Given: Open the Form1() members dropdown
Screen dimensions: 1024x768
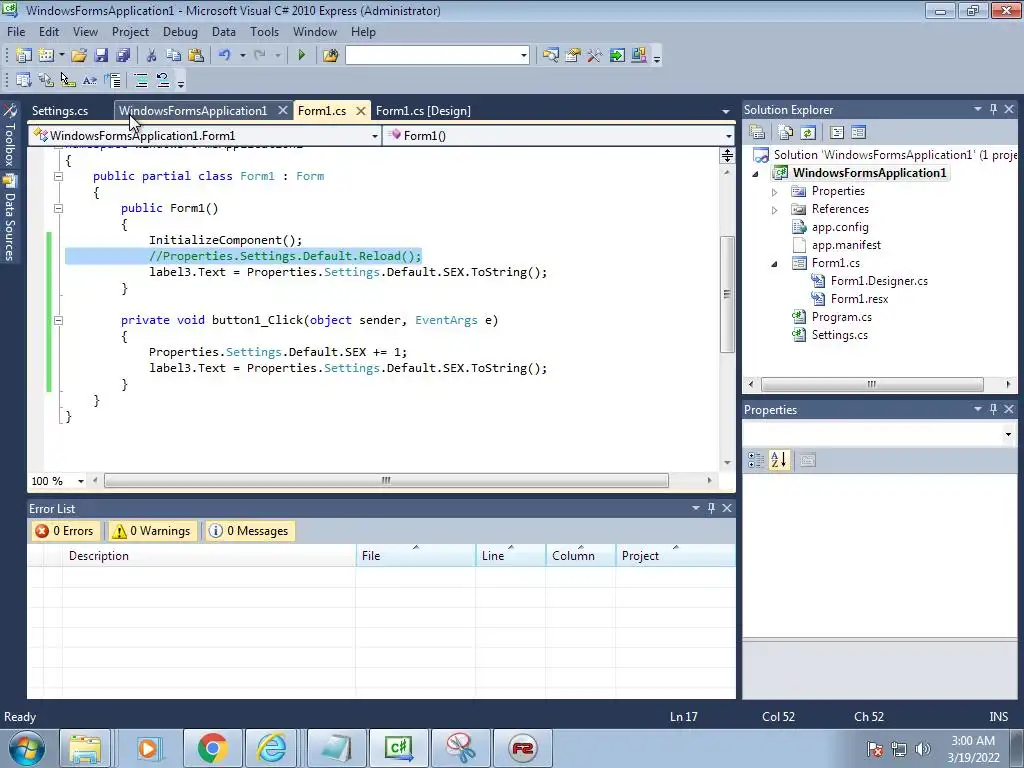Looking at the screenshot, I should pyautogui.click(x=728, y=136).
